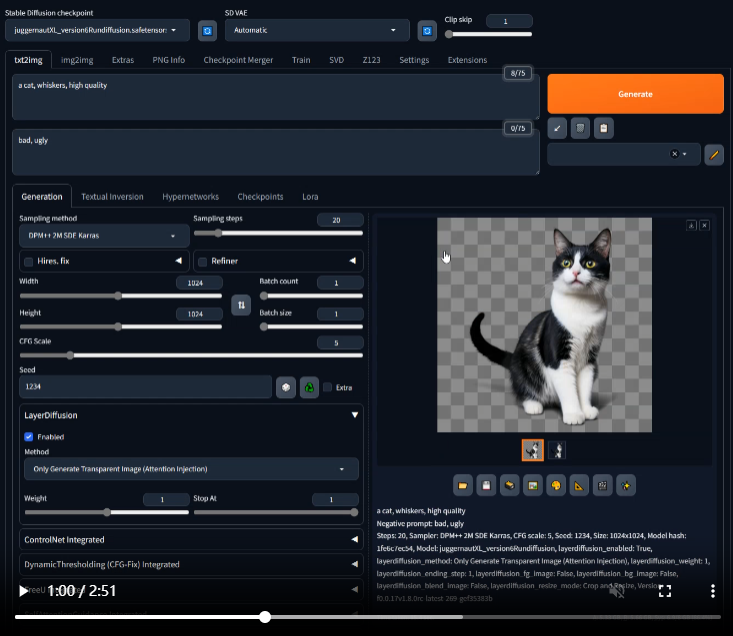Open the output images folder icon
The height and width of the screenshot is (636, 733).
[x=463, y=486]
